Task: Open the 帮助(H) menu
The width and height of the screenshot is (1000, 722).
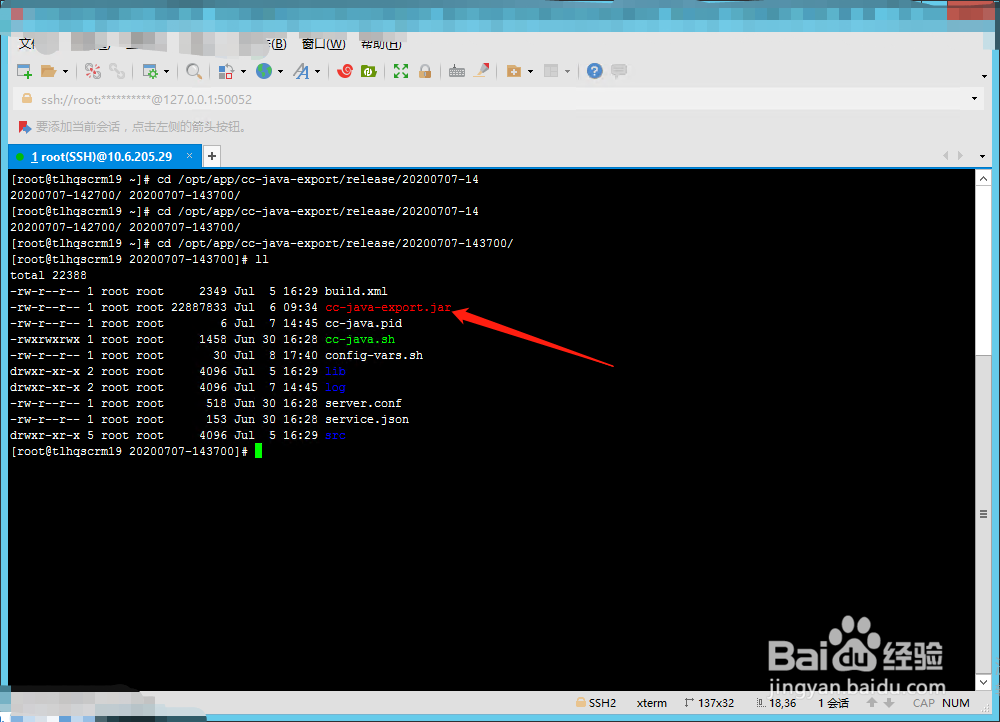Action: click(381, 44)
